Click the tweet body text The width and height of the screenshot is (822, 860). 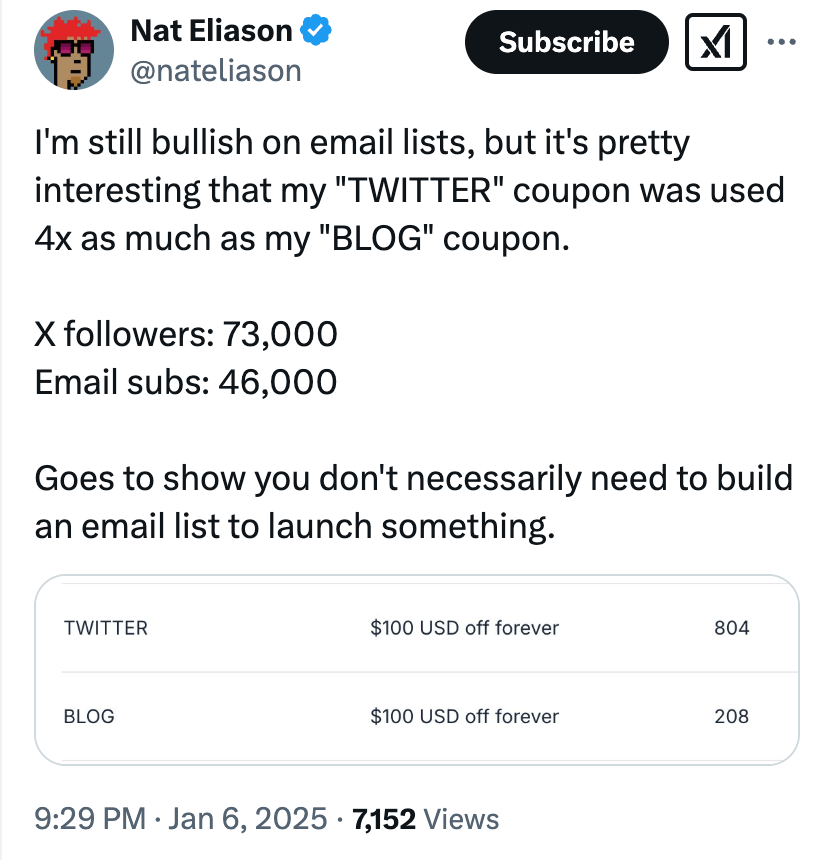click(x=400, y=190)
